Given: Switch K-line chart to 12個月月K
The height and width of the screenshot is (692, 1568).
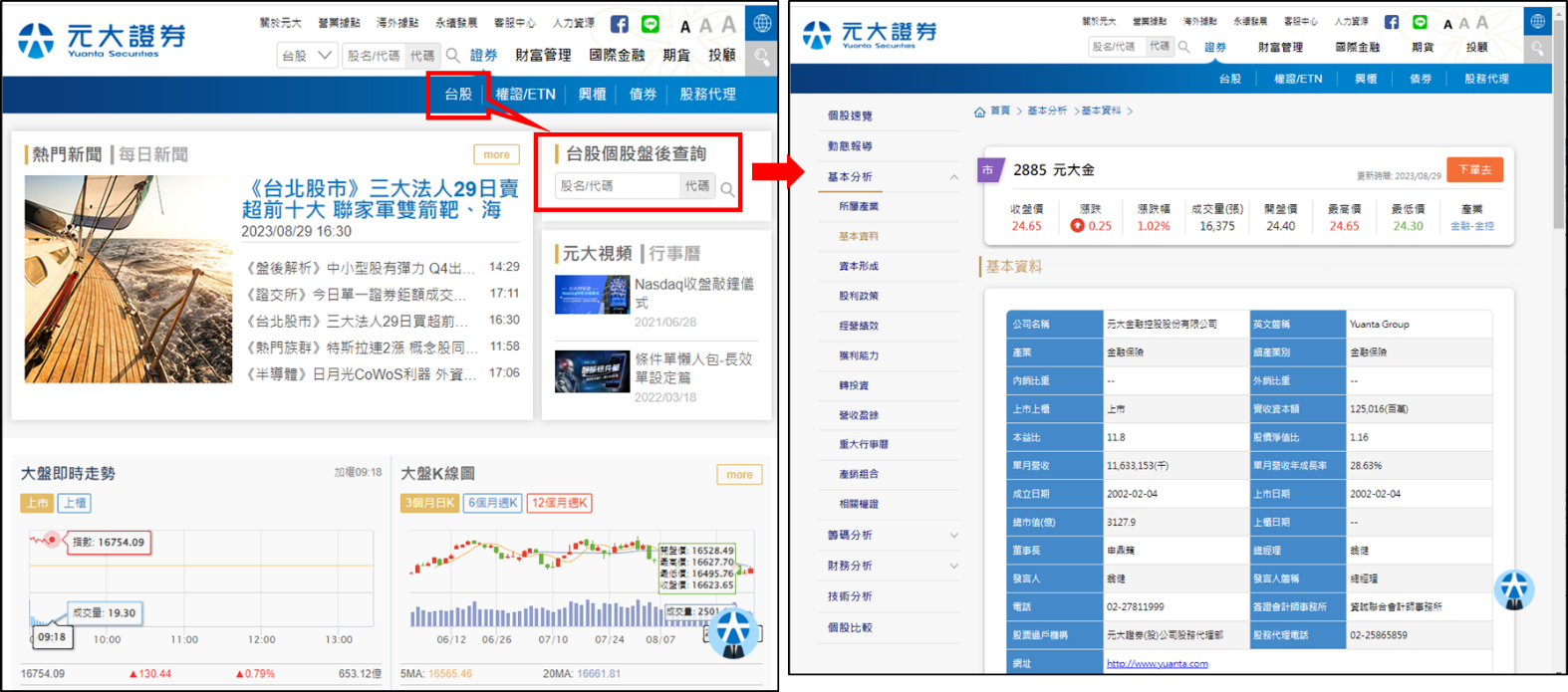Looking at the screenshot, I should [x=560, y=503].
